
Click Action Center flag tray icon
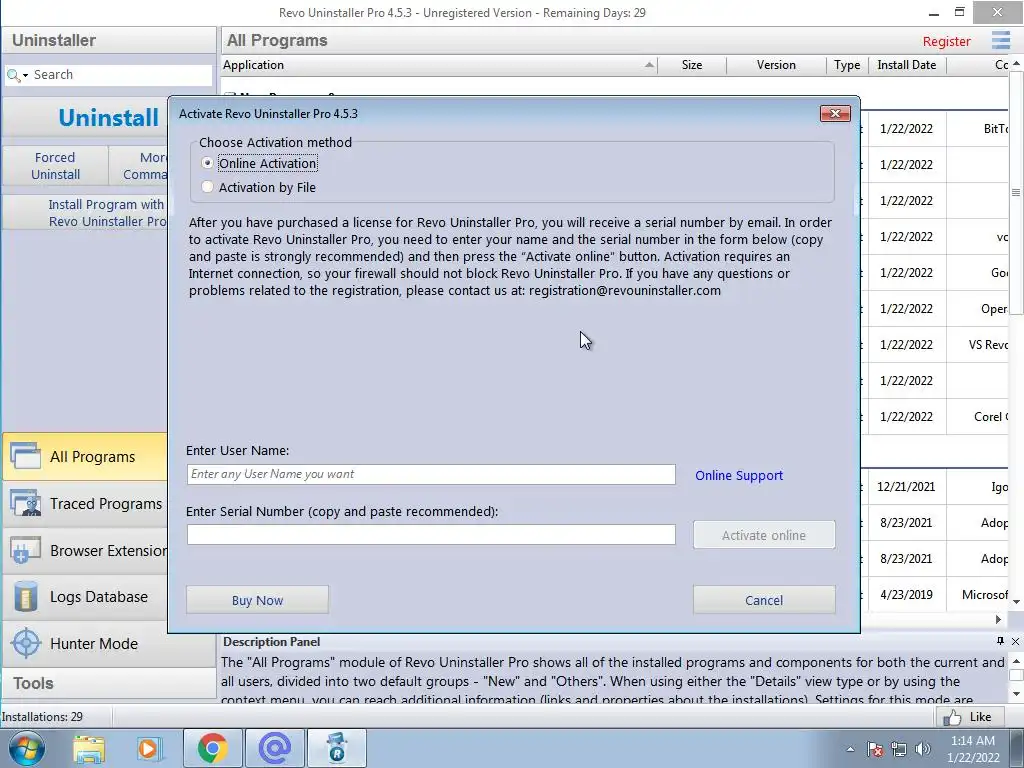coord(875,749)
